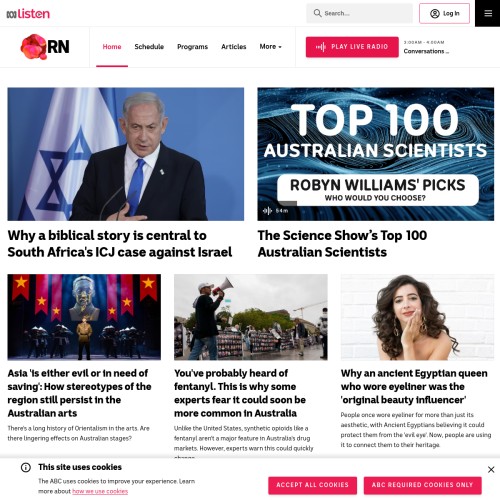Expand the More dropdown menu
Screen dimensions: 500x500
pos(270,47)
